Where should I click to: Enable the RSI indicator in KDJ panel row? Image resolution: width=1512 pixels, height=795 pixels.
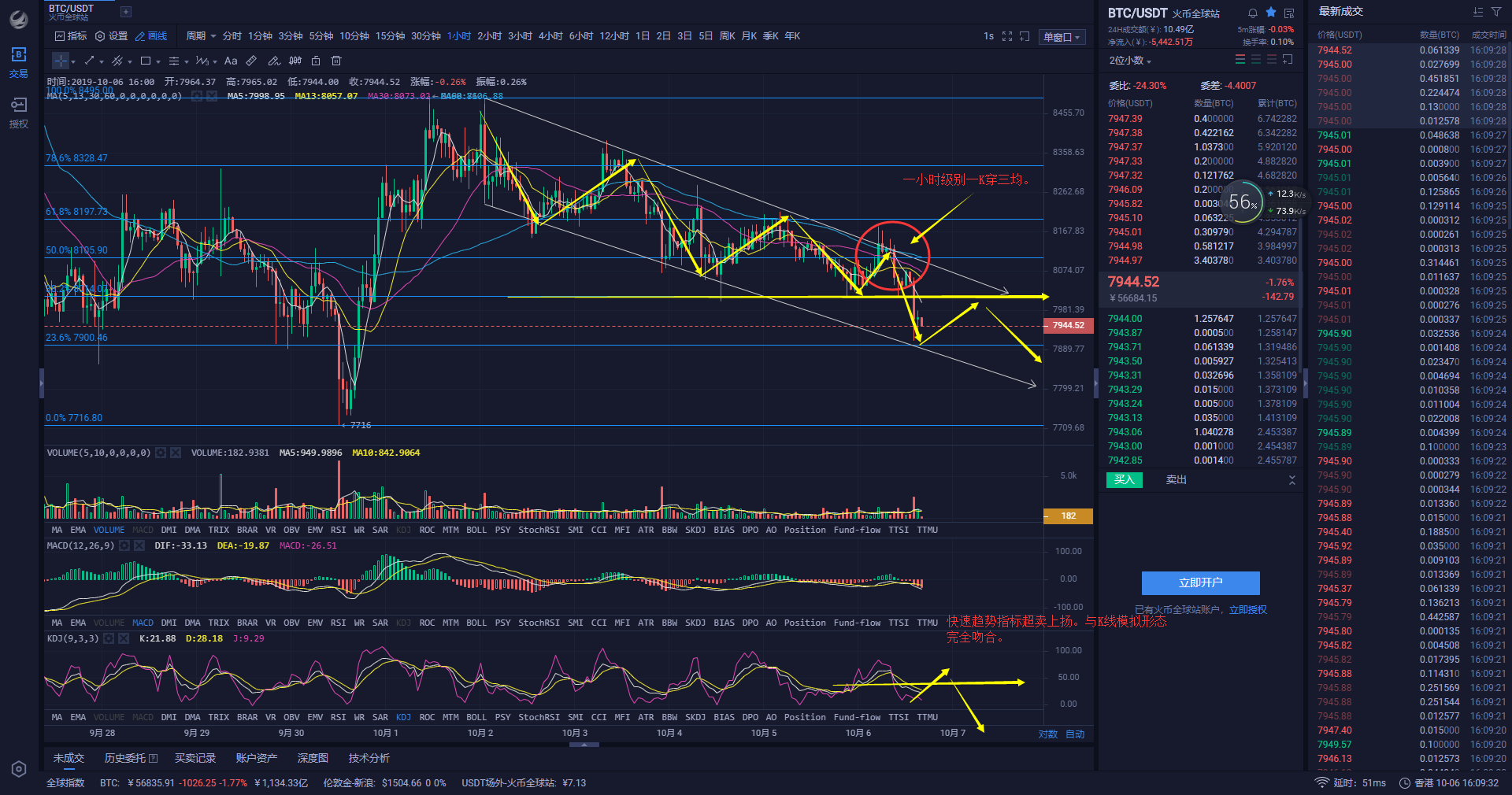(338, 717)
